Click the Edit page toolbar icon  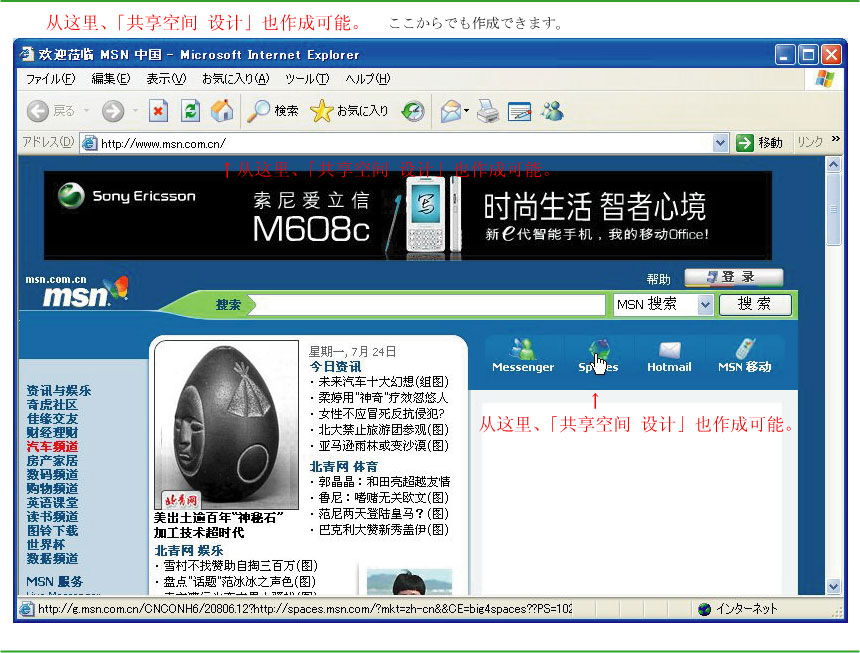tap(519, 111)
